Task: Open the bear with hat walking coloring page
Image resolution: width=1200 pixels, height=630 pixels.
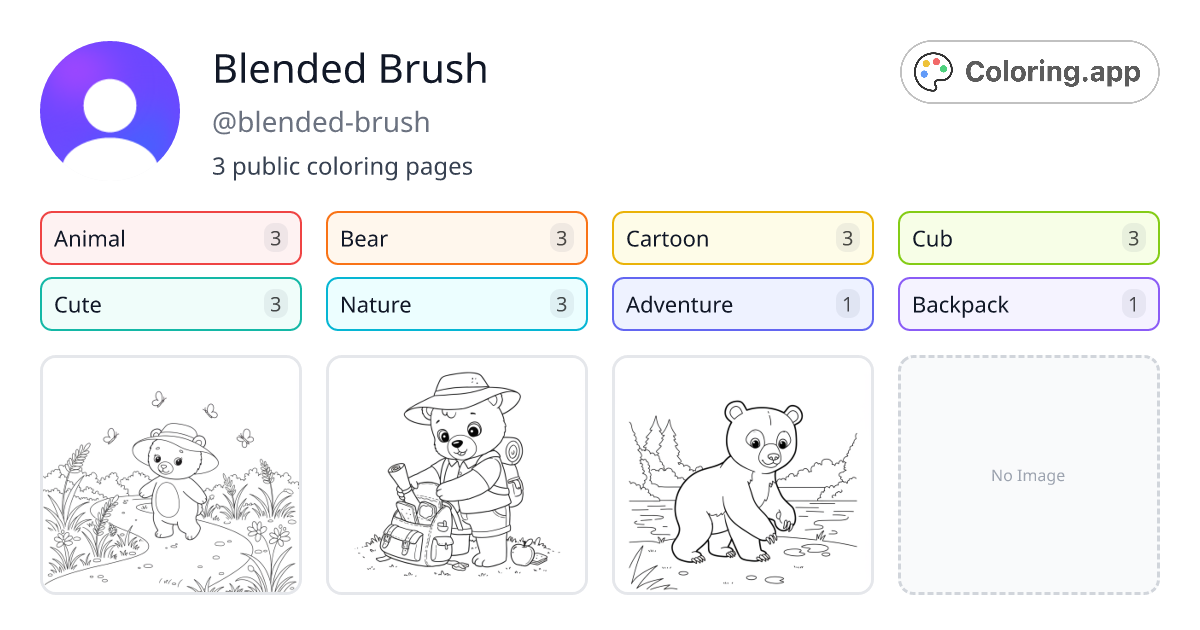Action: [170, 475]
